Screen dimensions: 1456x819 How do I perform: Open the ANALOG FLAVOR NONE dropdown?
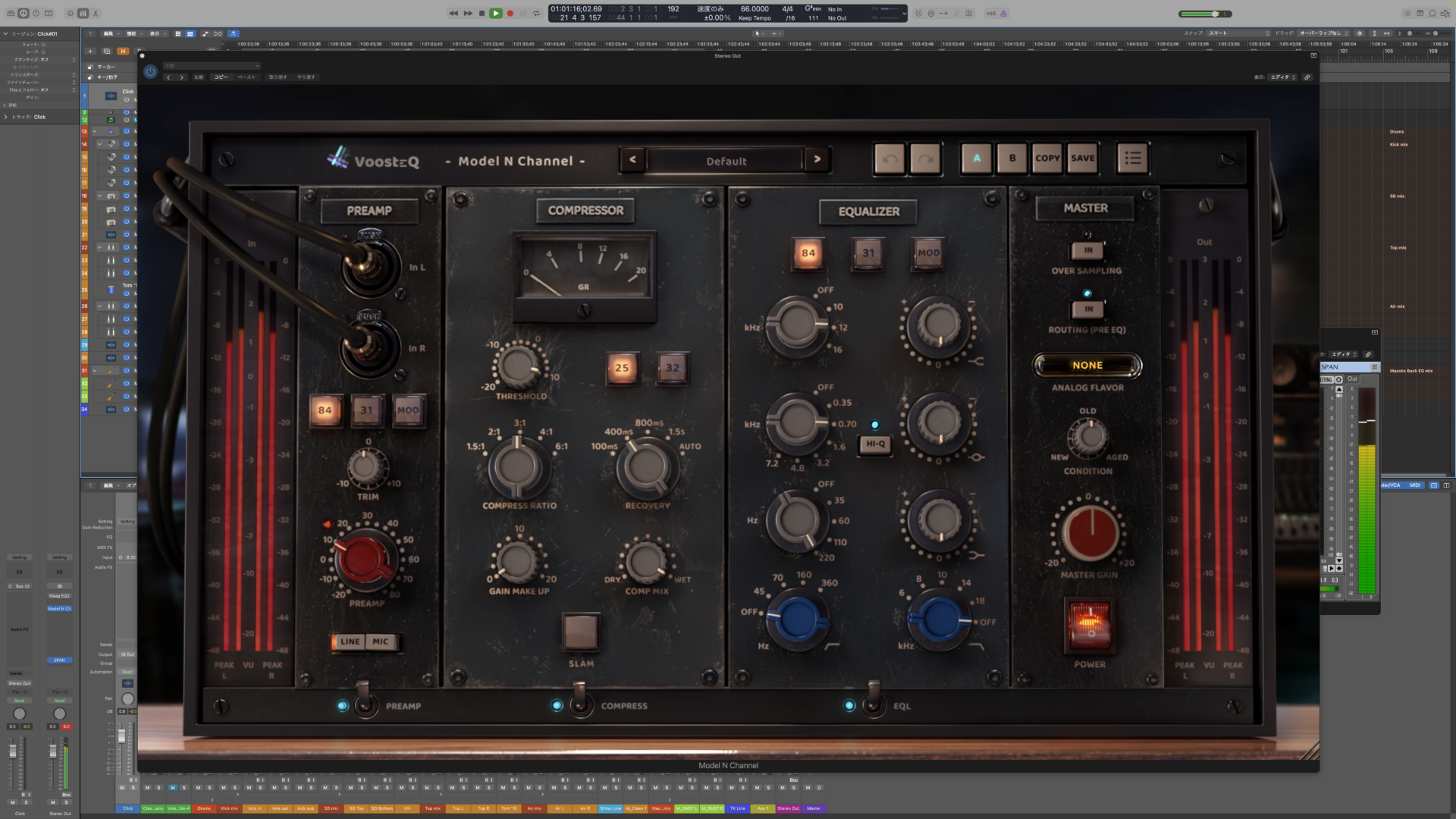[x=1087, y=366]
